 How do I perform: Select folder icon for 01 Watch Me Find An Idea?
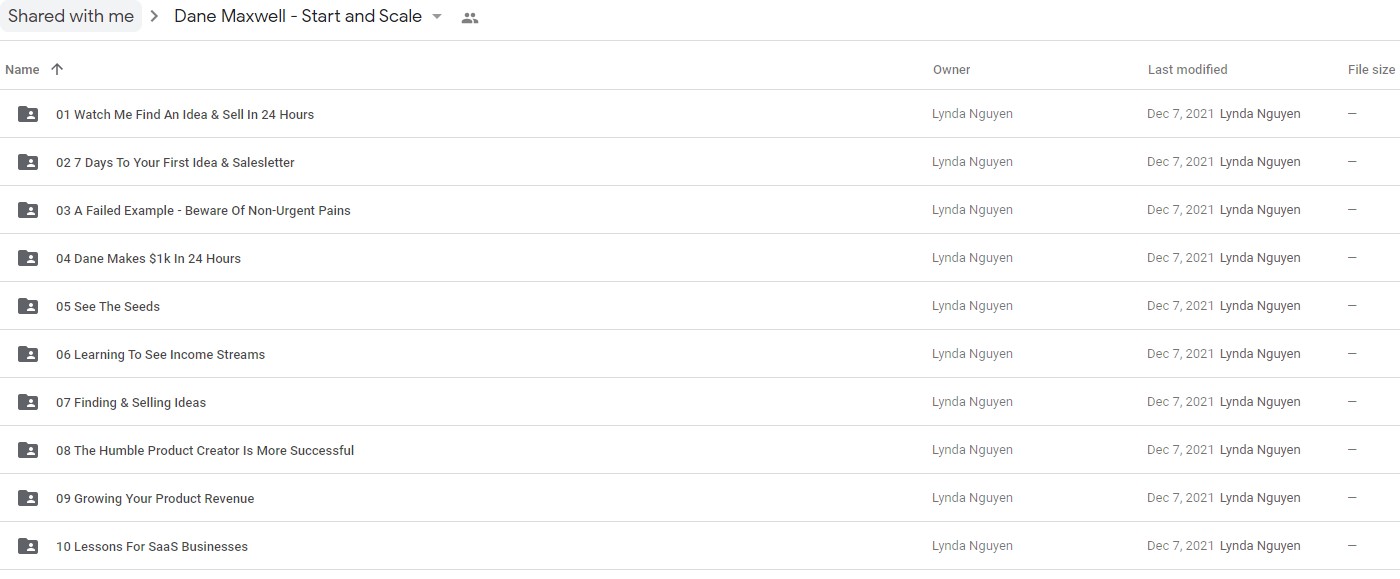[28, 114]
